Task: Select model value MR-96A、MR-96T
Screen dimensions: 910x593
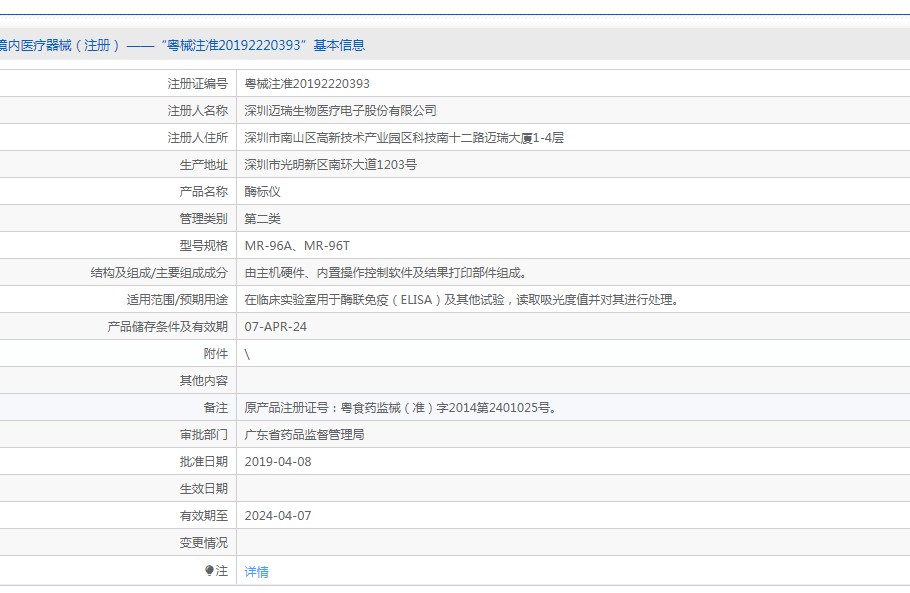Action: coord(297,245)
